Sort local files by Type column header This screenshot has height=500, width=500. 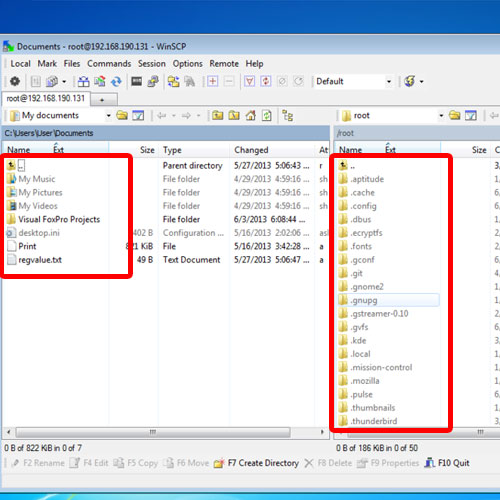pos(194,150)
